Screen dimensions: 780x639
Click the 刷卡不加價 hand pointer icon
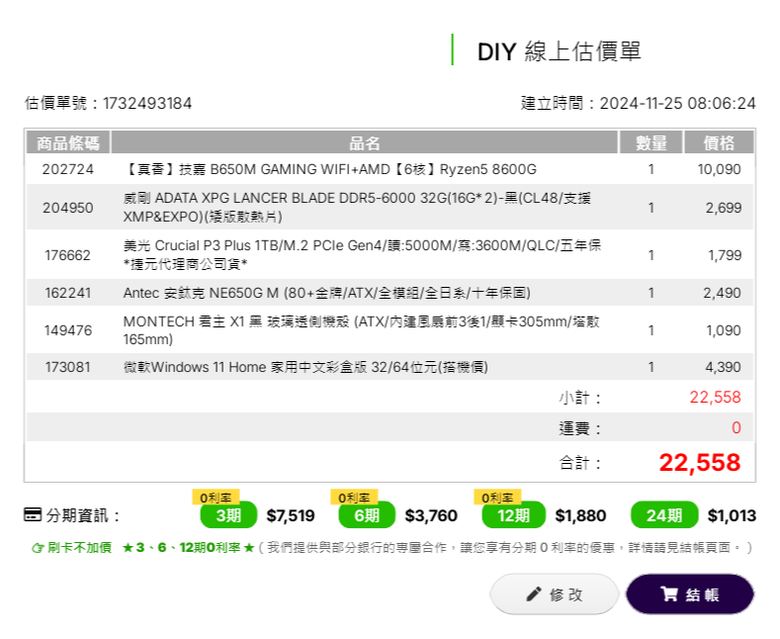(37, 548)
